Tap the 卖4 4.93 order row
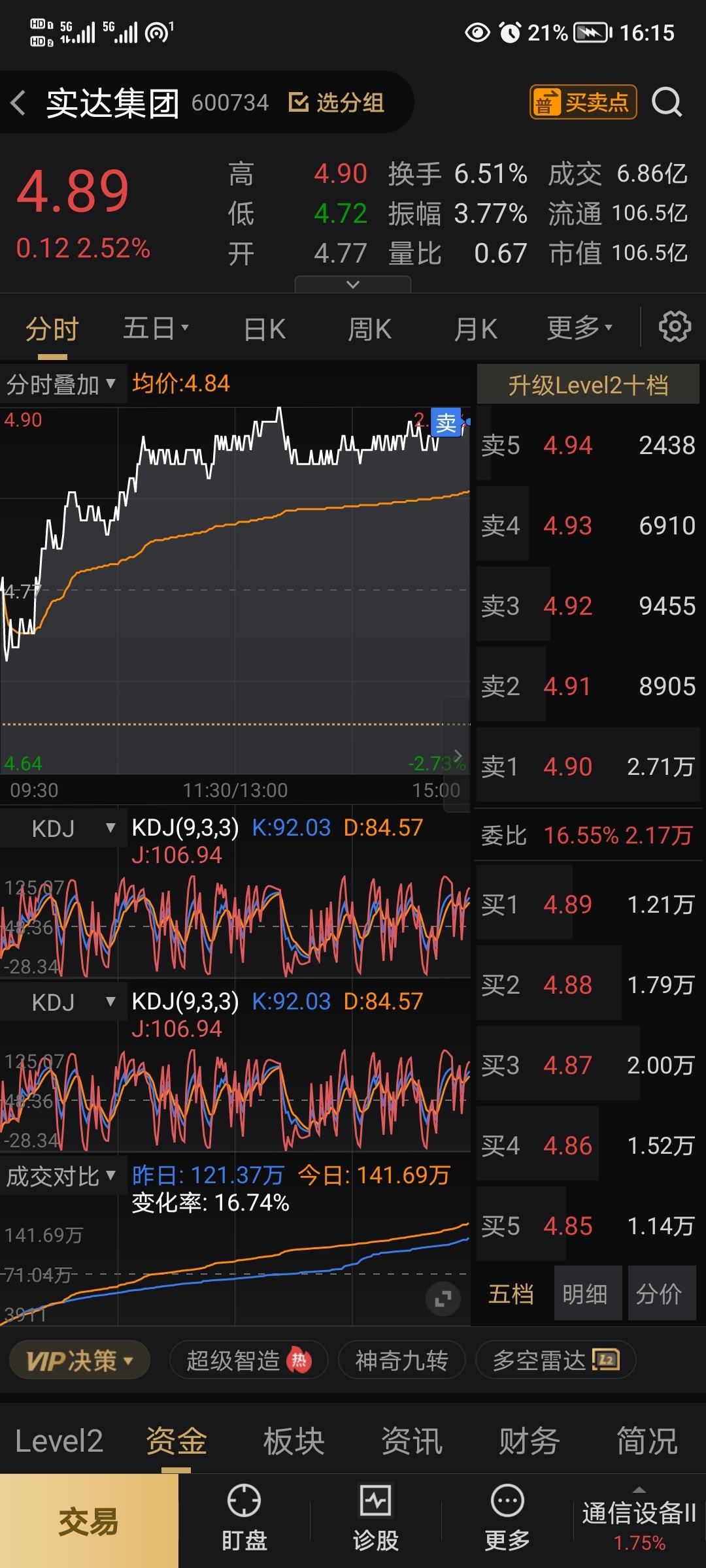 (588, 525)
